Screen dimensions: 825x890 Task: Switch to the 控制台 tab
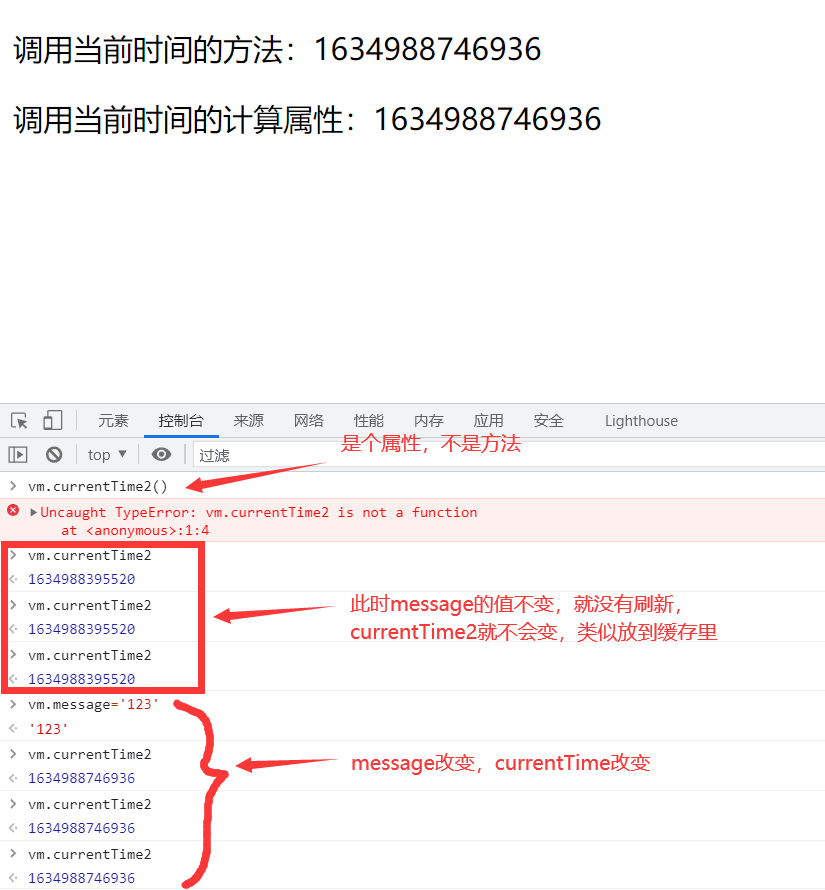[x=181, y=420]
